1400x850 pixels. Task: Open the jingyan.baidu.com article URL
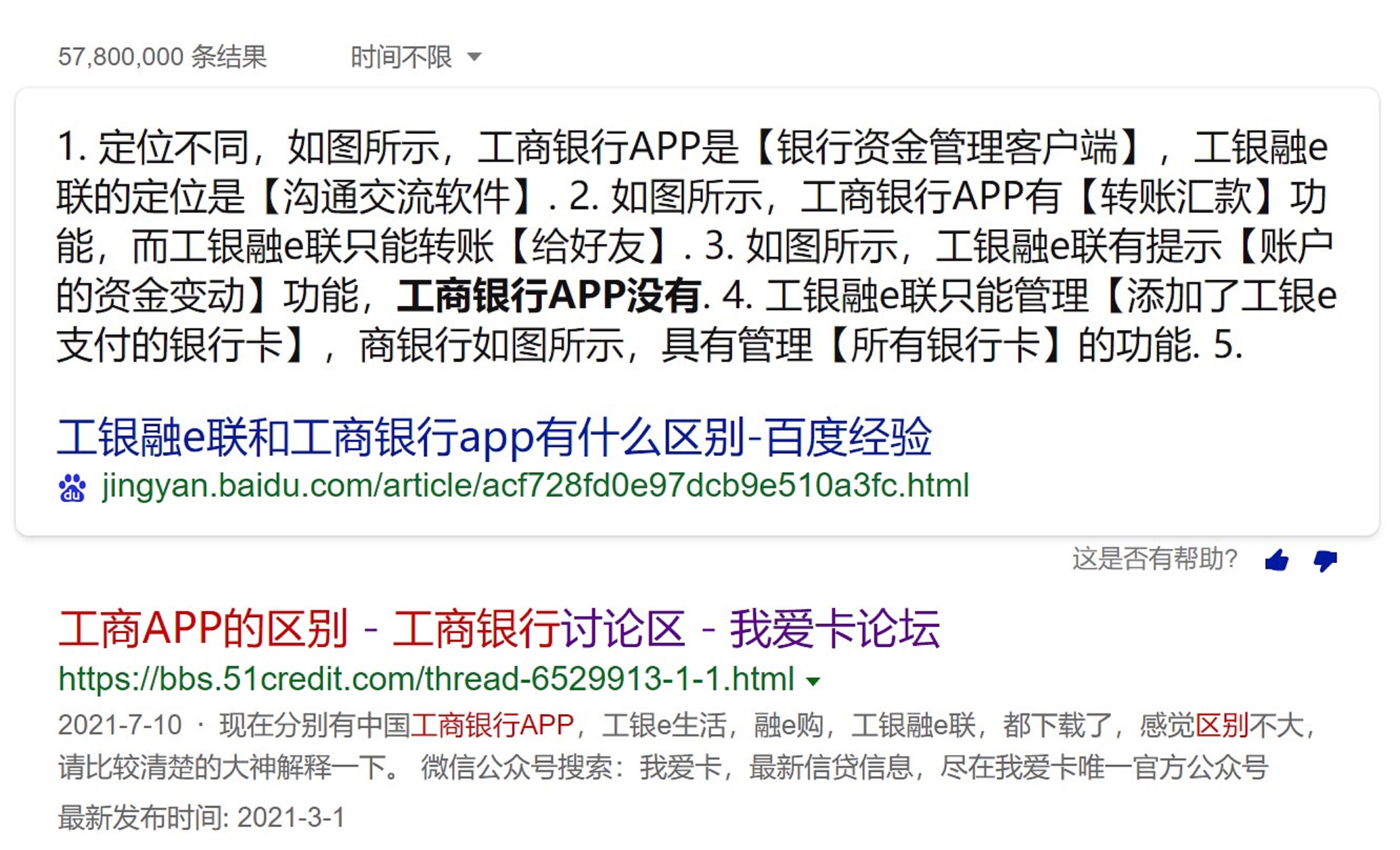coord(535,486)
